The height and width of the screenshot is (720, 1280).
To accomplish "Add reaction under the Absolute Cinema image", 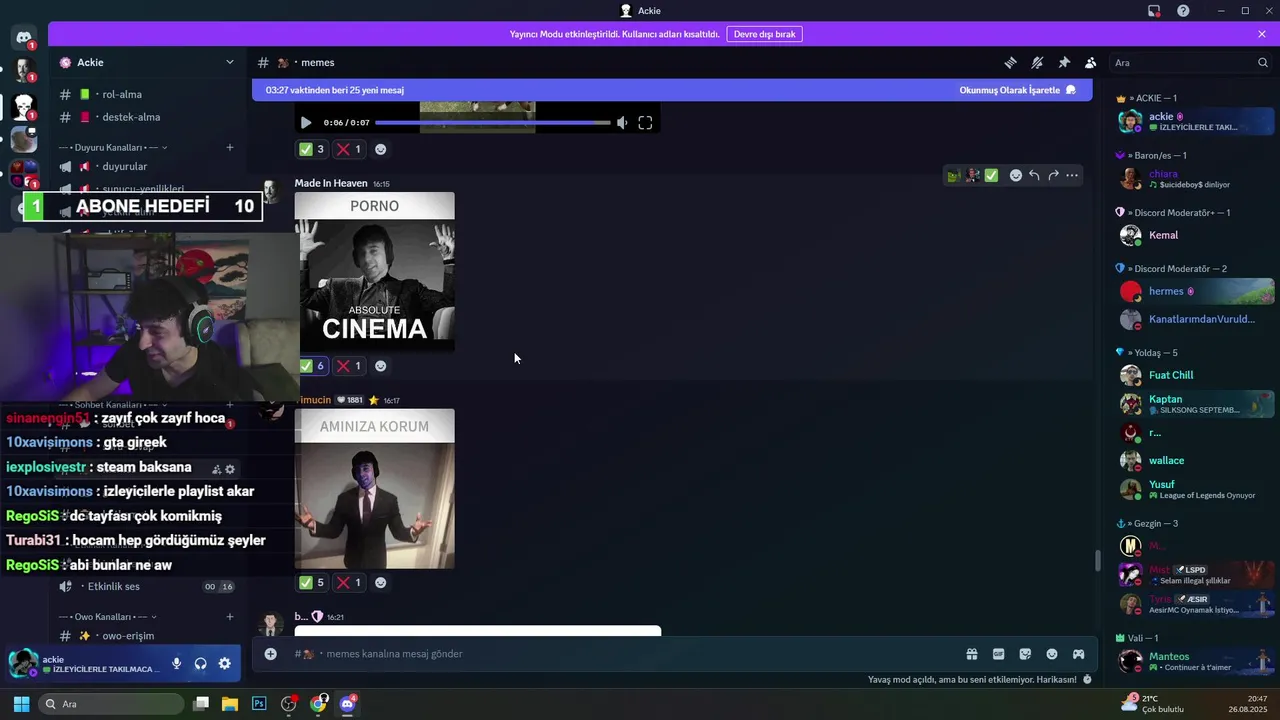I will click(x=380, y=366).
